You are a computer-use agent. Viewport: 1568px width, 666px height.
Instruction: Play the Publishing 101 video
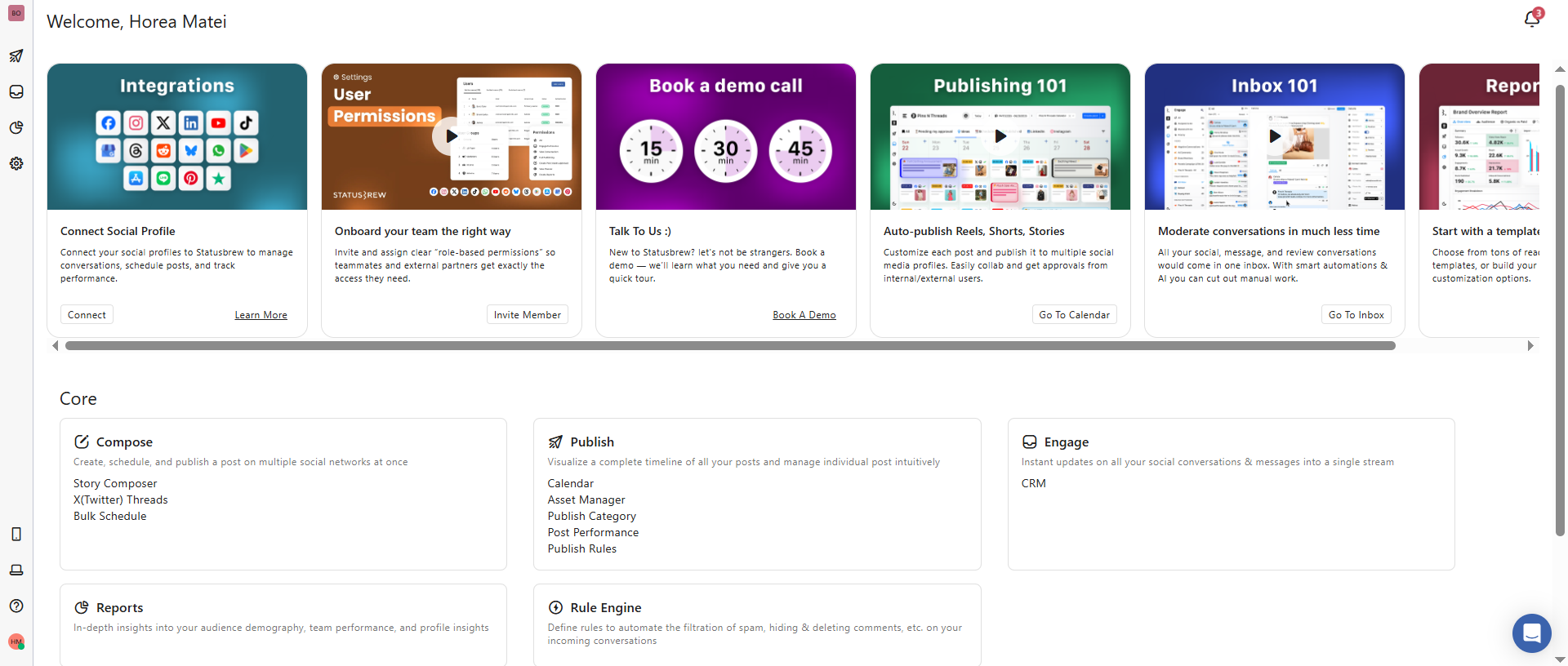[x=1000, y=136]
